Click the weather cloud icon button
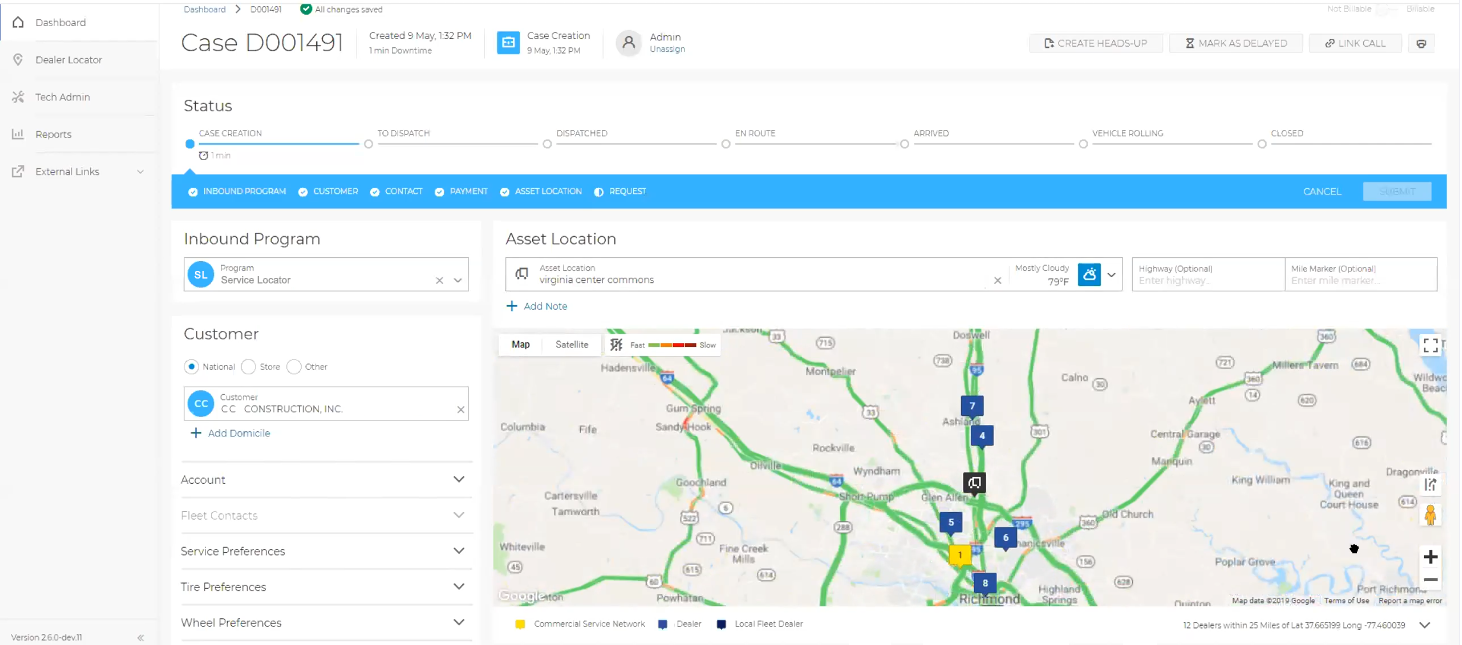 pyautogui.click(x=1089, y=274)
